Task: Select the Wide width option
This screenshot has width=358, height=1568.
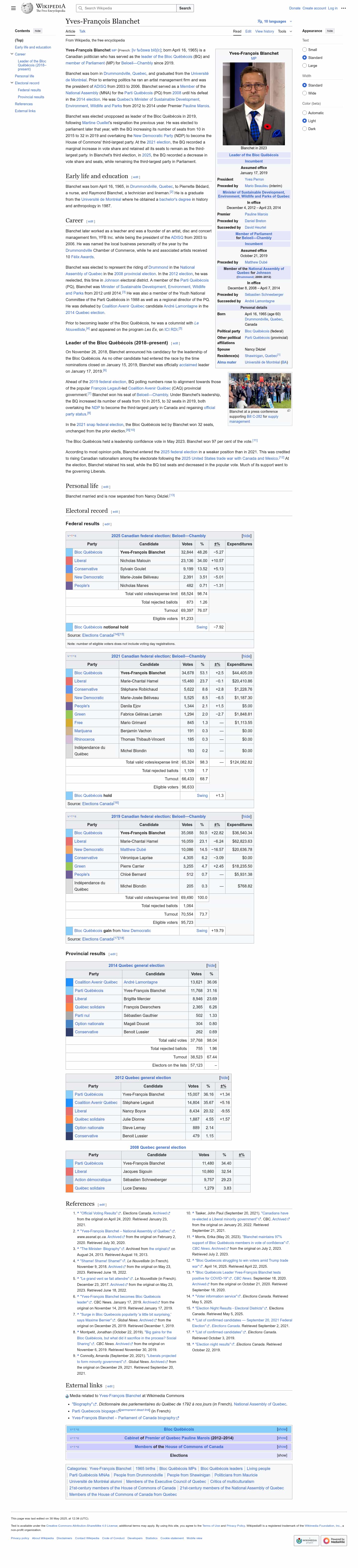Action: coord(305,93)
